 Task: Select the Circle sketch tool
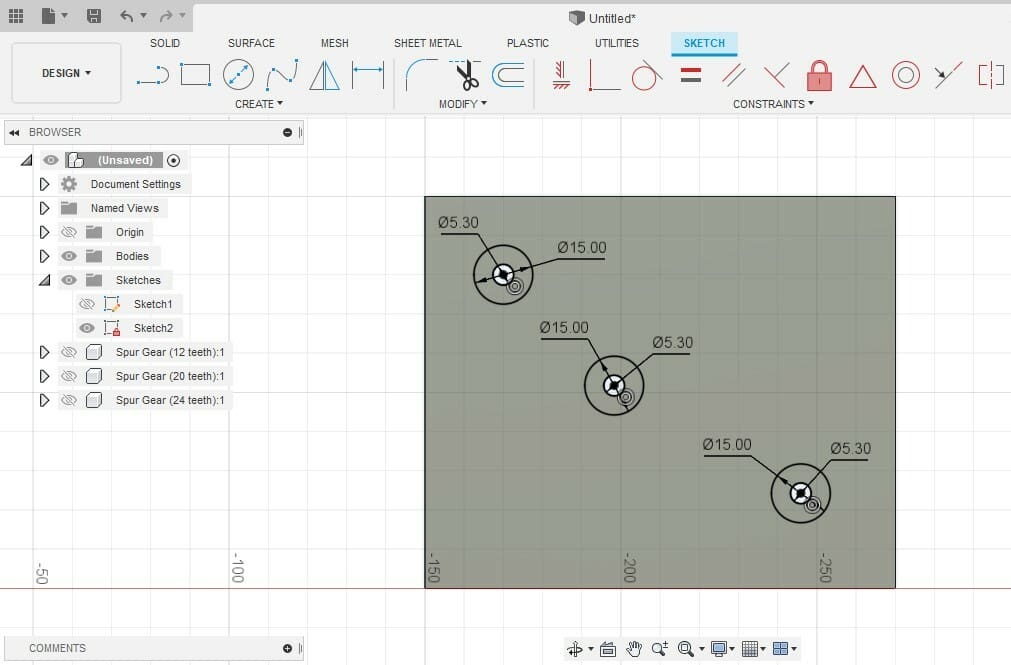(x=238, y=75)
